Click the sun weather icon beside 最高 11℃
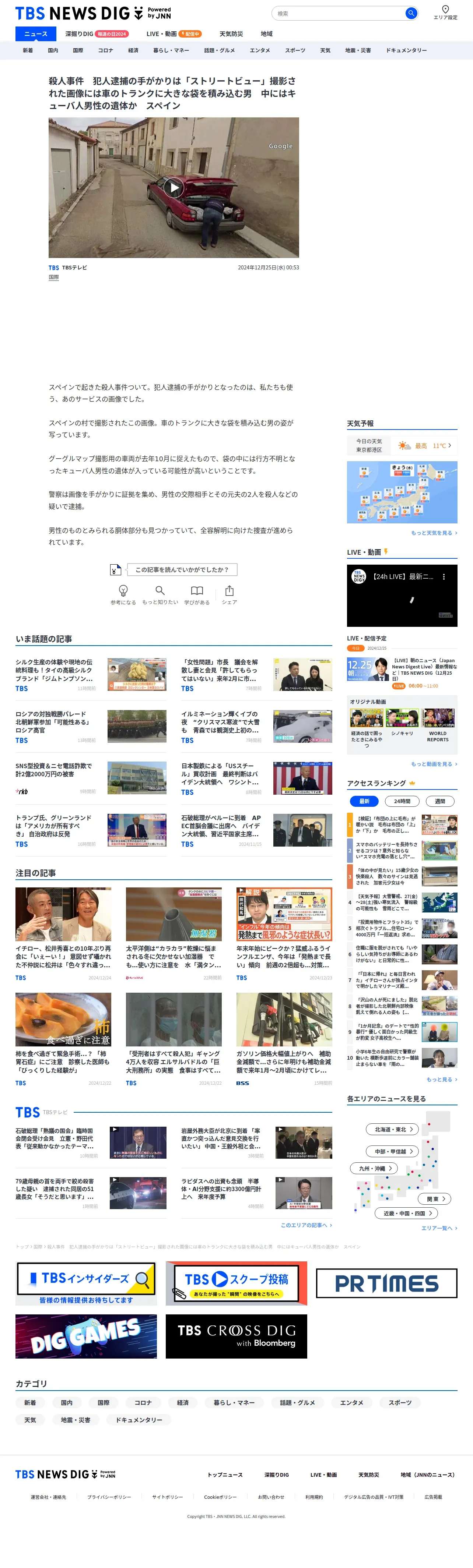The height and width of the screenshot is (1568, 473). pyautogui.click(x=404, y=446)
